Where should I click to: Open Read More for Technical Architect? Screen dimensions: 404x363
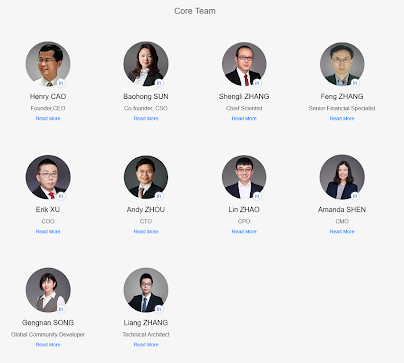pyautogui.click(x=146, y=344)
